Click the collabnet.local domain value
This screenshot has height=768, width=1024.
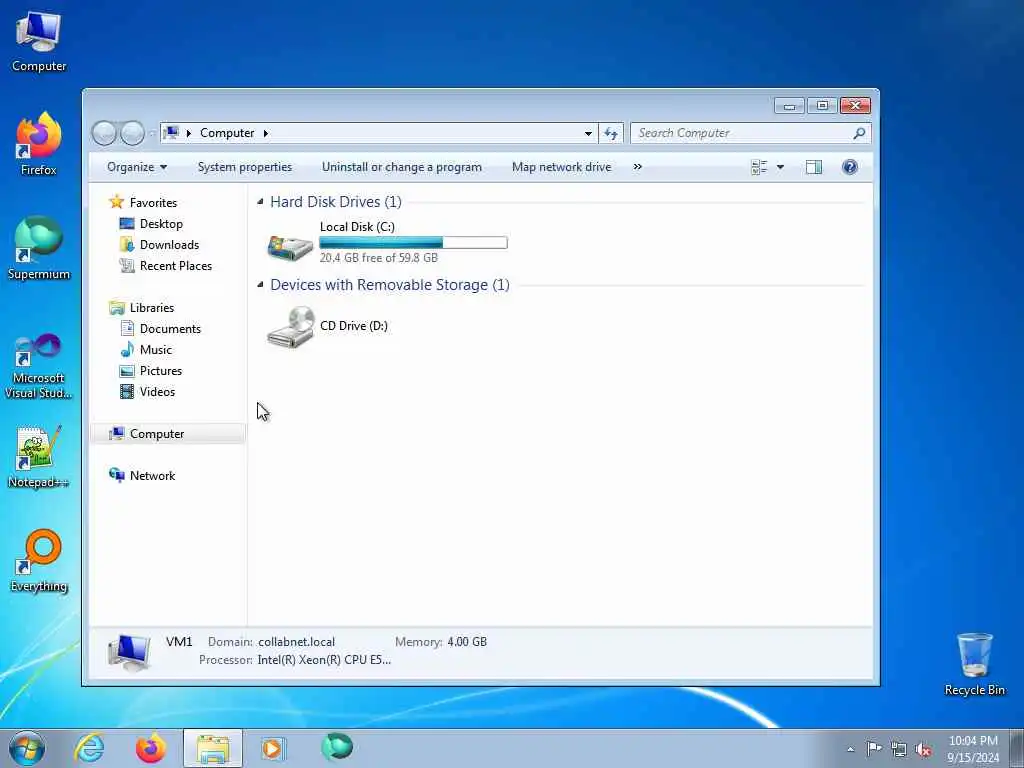[296, 642]
